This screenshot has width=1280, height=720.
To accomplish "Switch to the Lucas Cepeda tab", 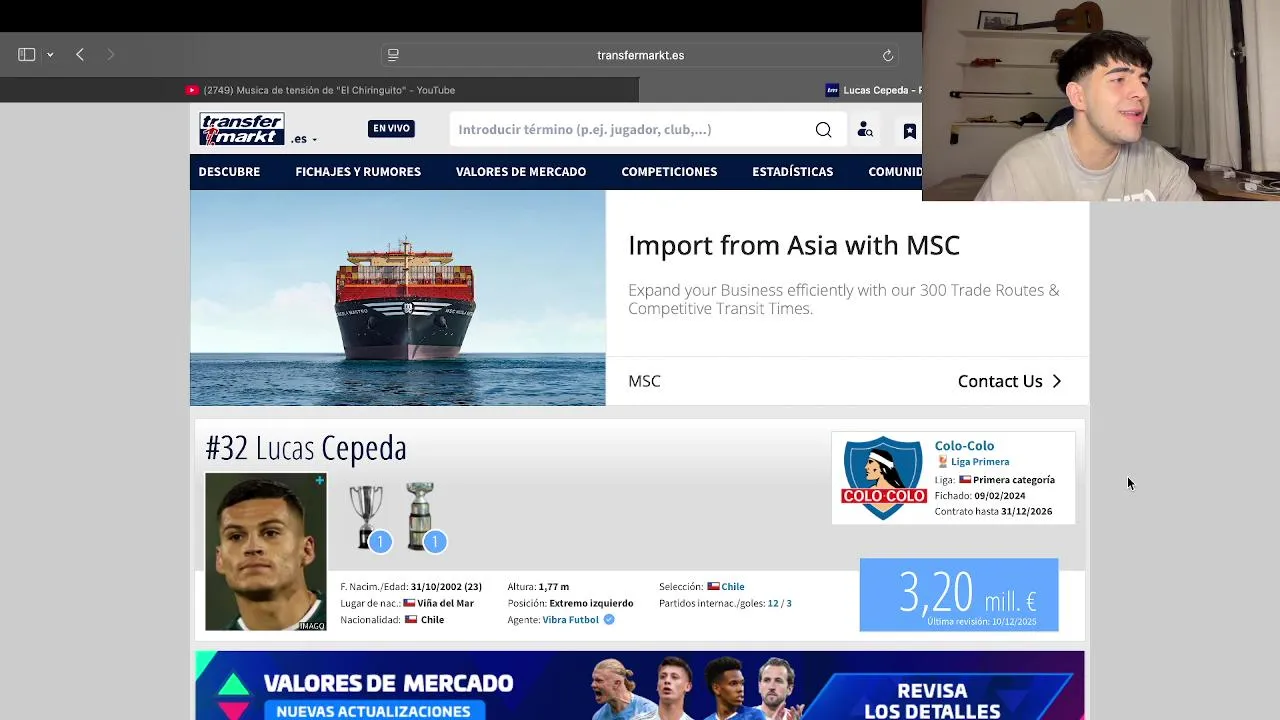I will point(873,90).
